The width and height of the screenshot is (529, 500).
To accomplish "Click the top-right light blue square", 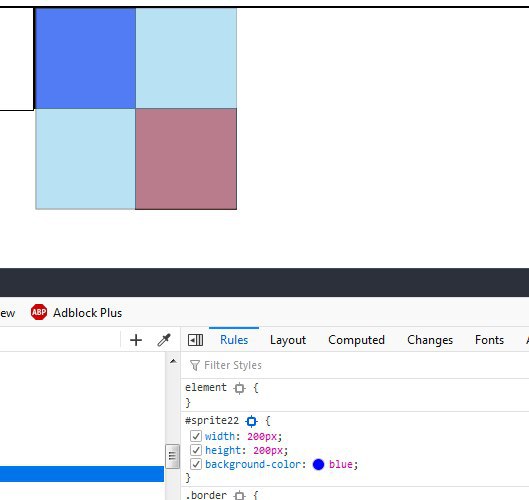I will click(x=186, y=58).
